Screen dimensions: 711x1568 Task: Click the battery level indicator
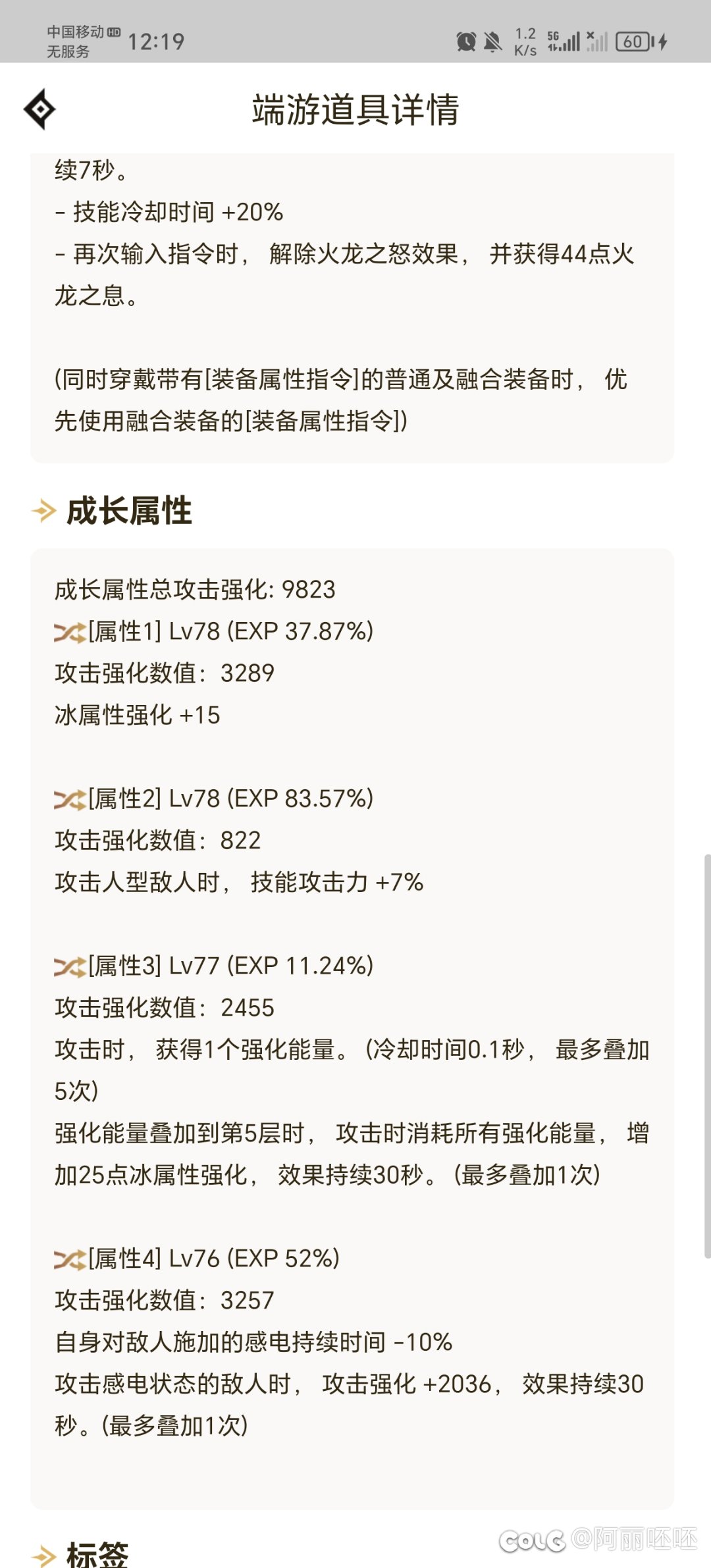[x=633, y=42]
